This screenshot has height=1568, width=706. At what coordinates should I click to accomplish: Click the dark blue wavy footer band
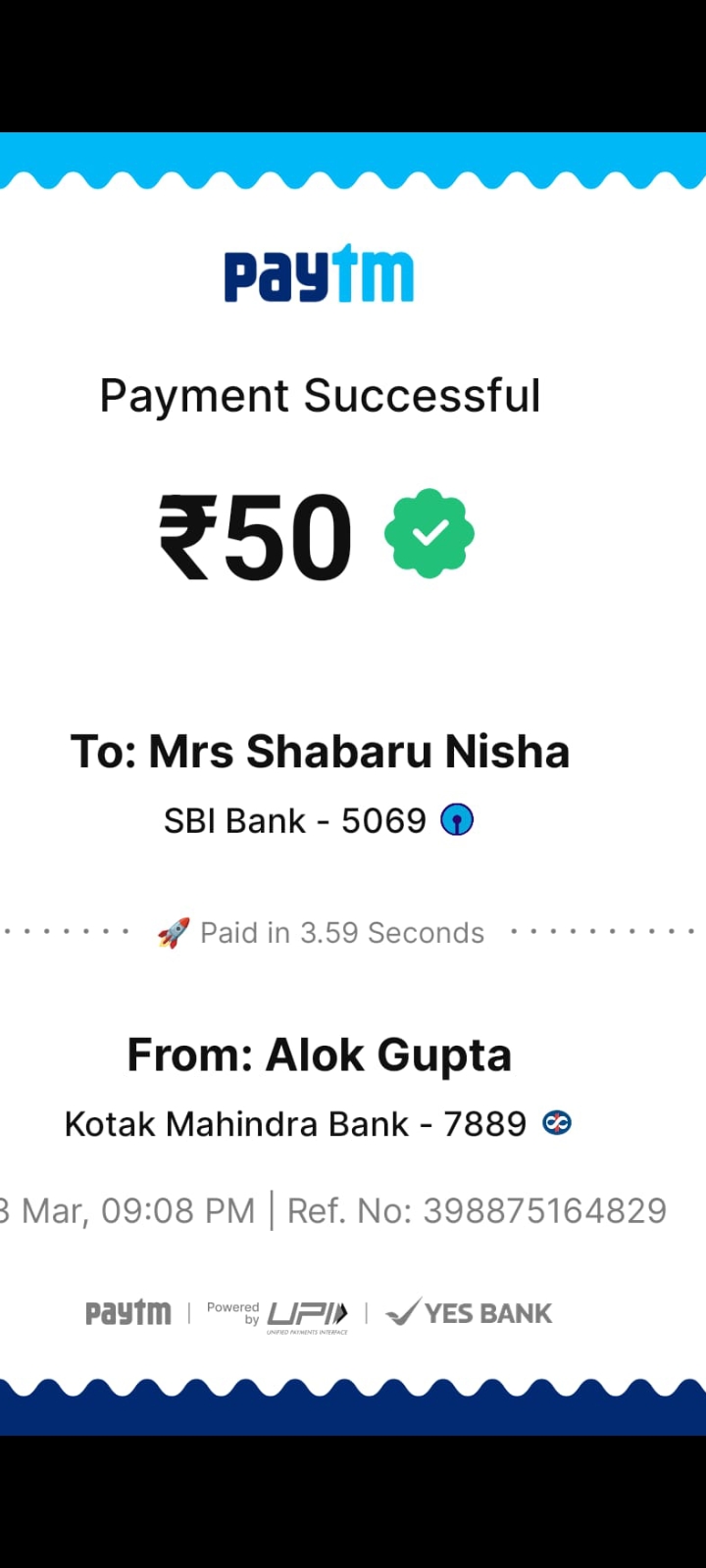353,1411
